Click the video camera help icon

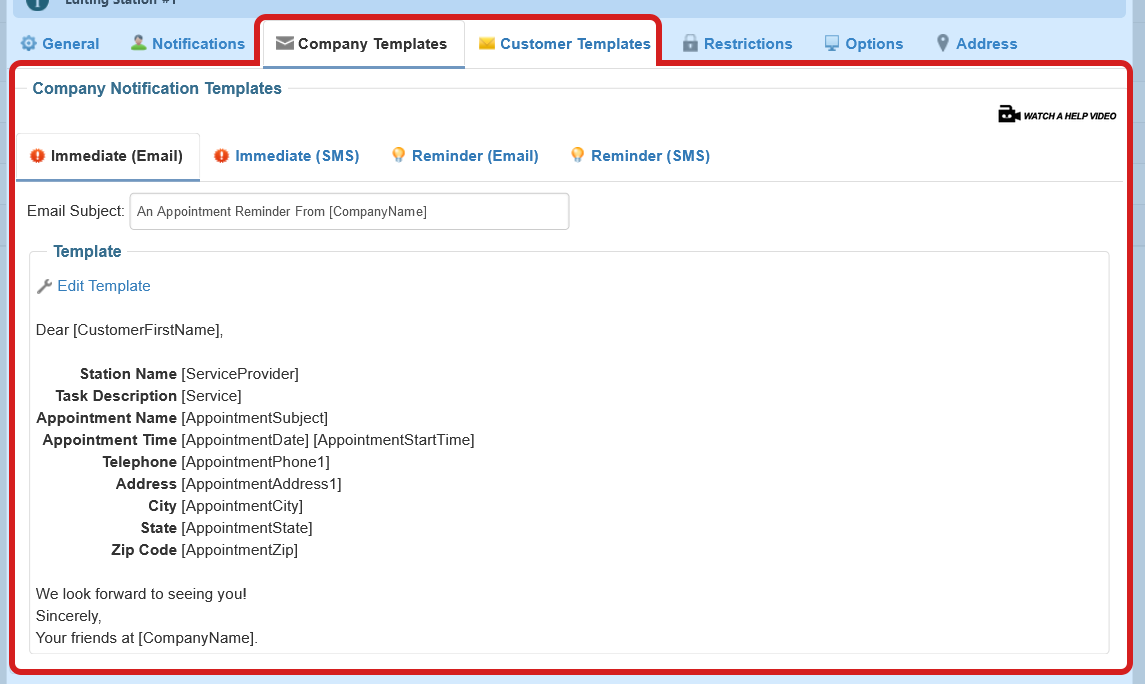click(1008, 115)
